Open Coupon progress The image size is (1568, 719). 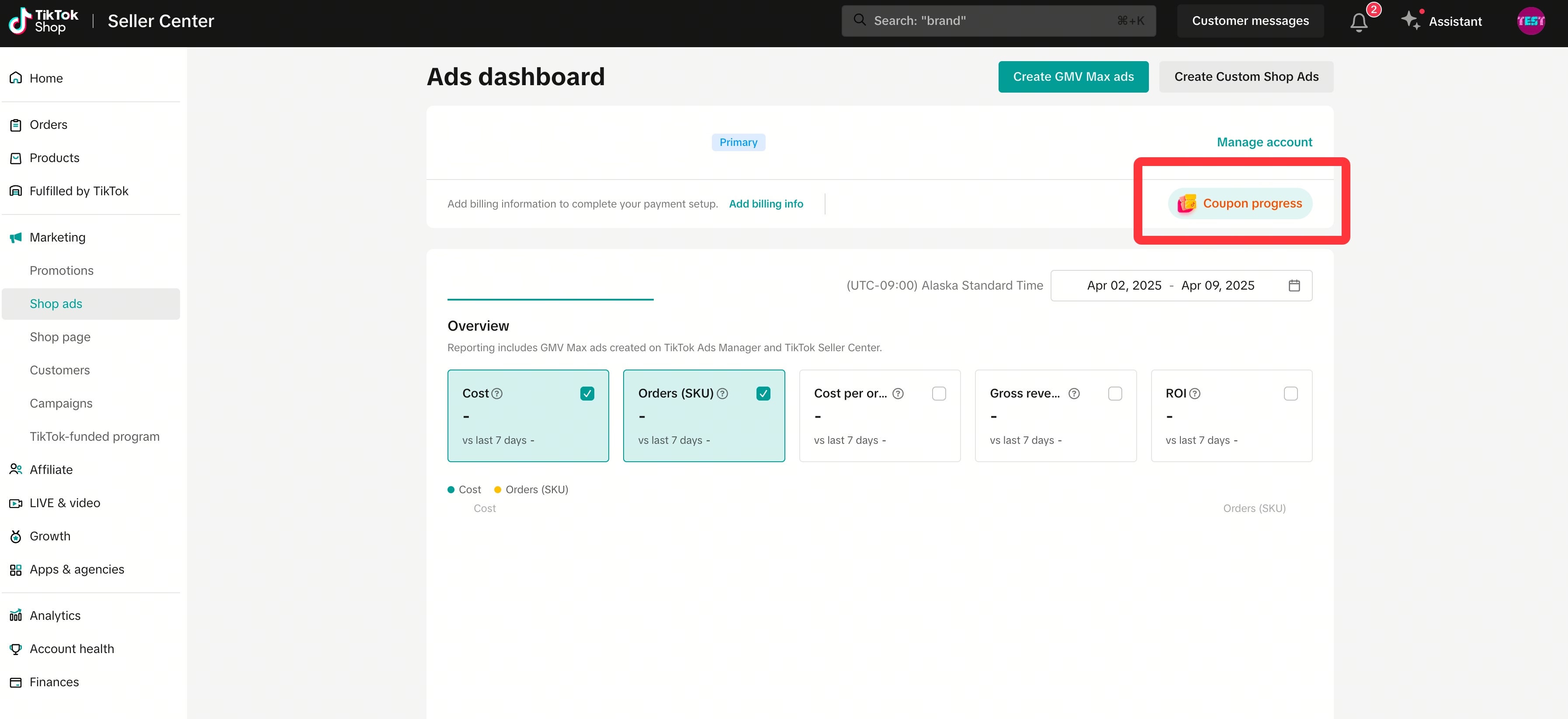click(1240, 203)
